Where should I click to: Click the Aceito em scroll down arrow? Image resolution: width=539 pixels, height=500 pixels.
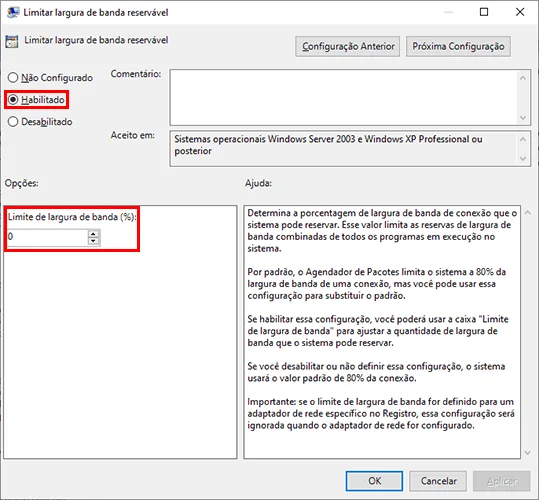point(523,158)
